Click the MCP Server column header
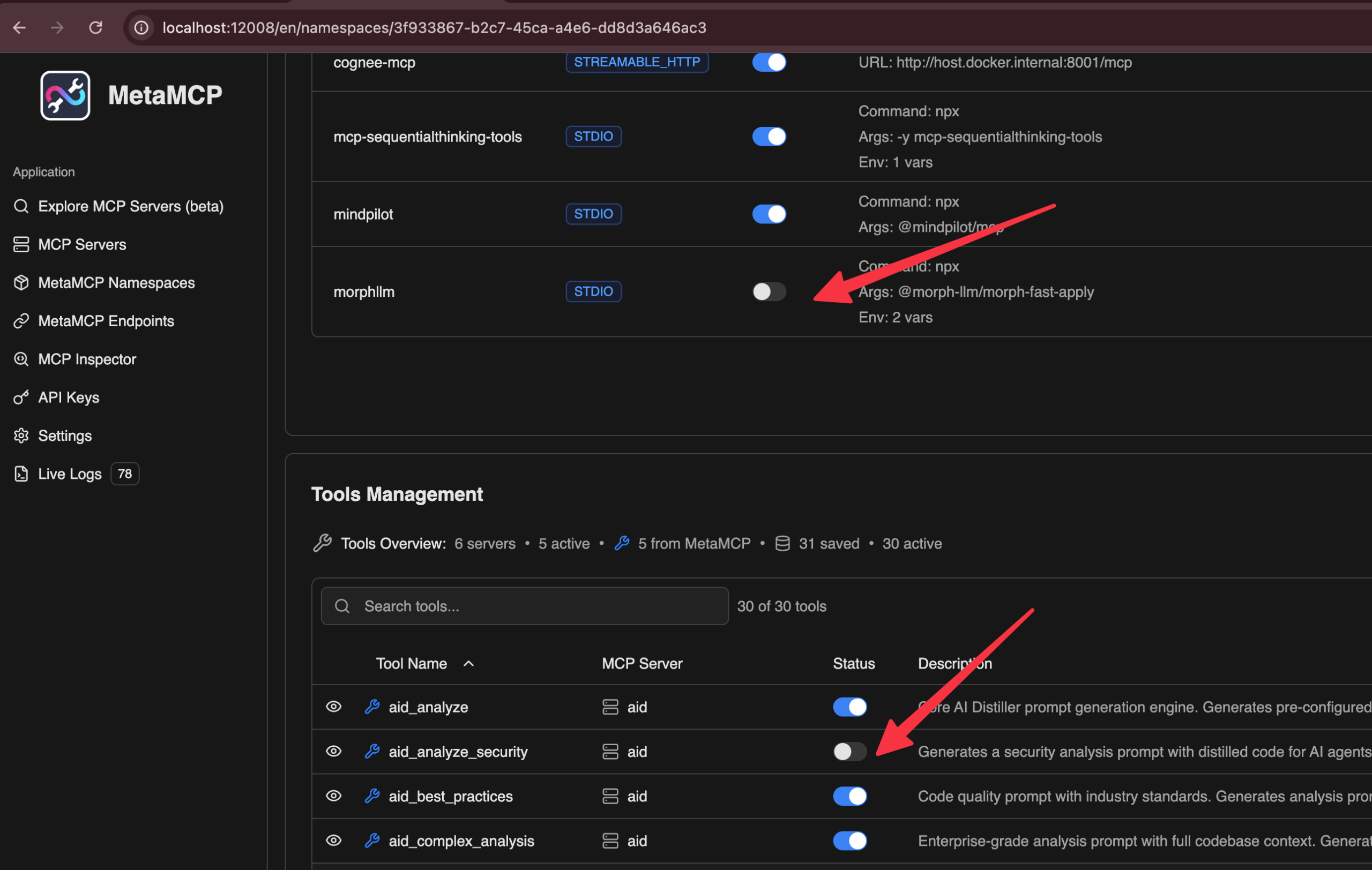The image size is (1372, 870). tap(642, 663)
